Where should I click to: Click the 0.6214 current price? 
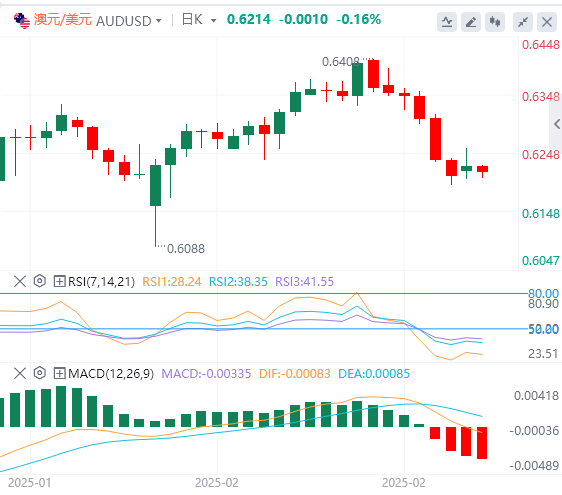click(x=249, y=19)
